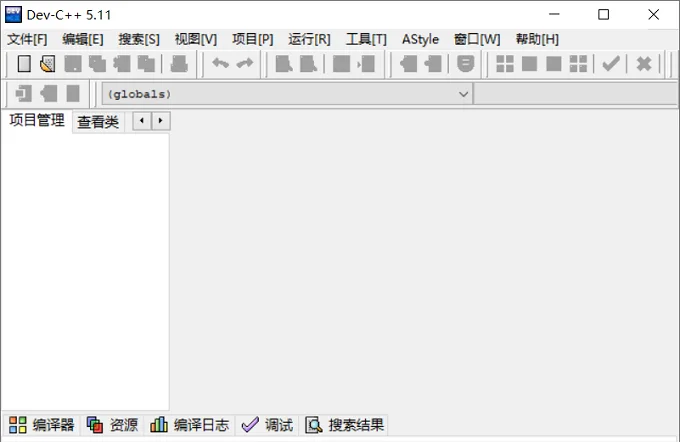Open the 窗口[W] menu
680x442 pixels.
point(477,39)
